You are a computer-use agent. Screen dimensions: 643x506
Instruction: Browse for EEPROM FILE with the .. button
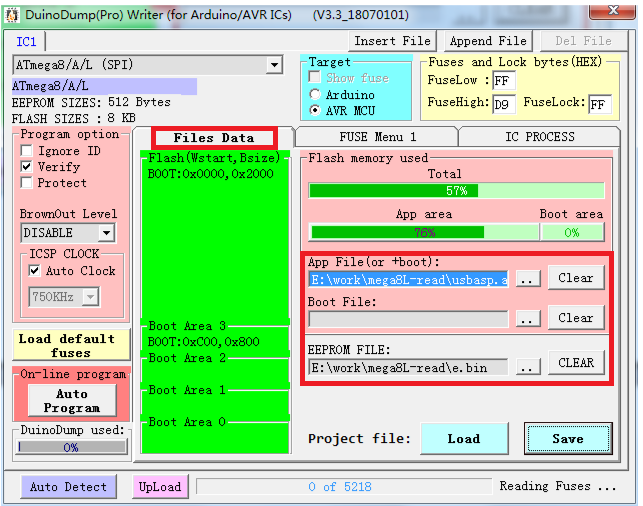(x=527, y=367)
